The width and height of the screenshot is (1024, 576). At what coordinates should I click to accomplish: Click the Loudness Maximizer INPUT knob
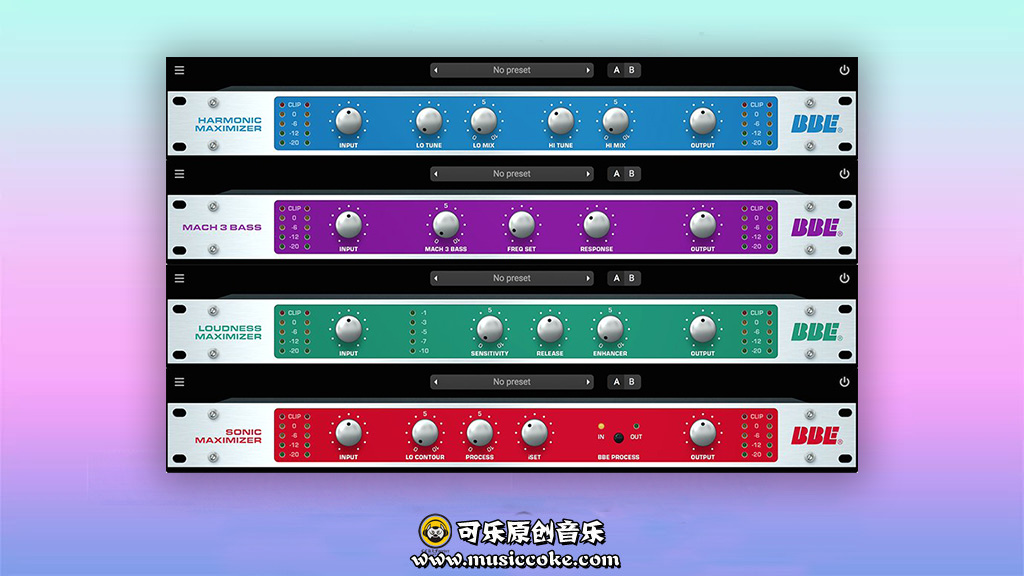348,329
